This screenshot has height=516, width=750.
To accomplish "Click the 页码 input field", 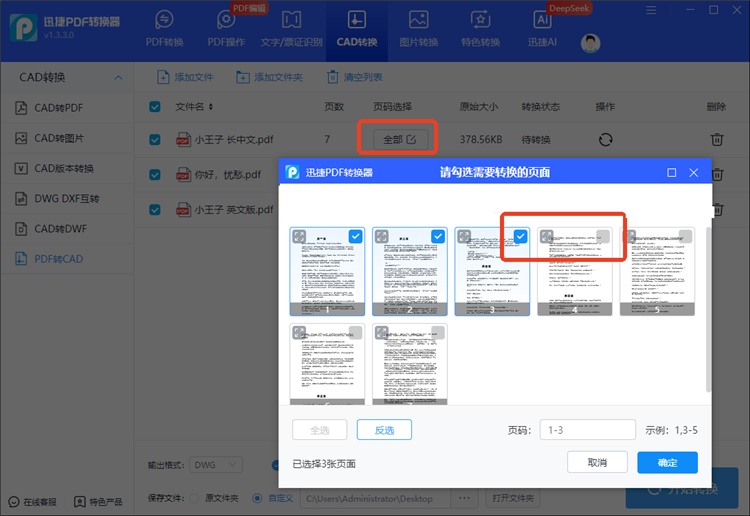I will [x=587, y=430].
